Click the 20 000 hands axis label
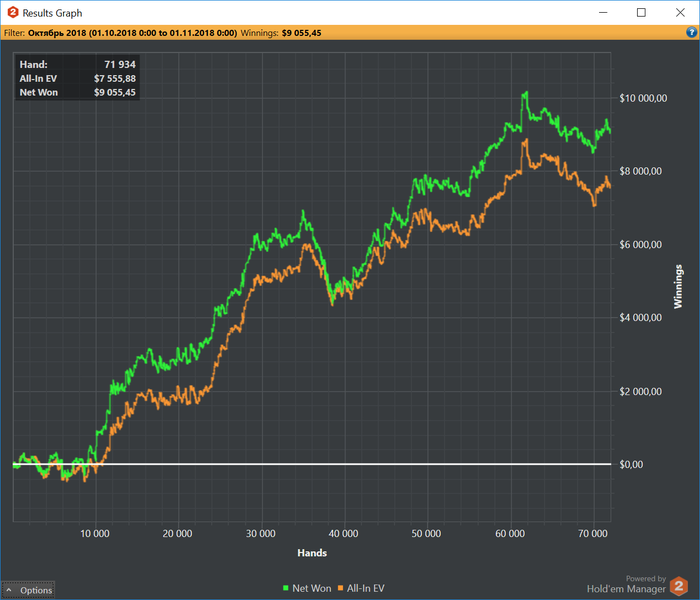 point(177,533)
